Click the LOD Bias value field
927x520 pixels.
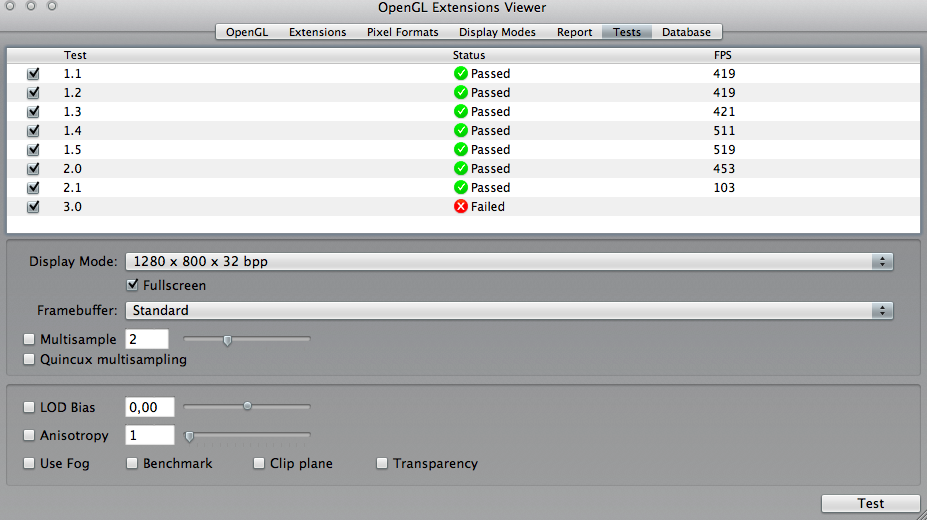(x=150, y=407)
